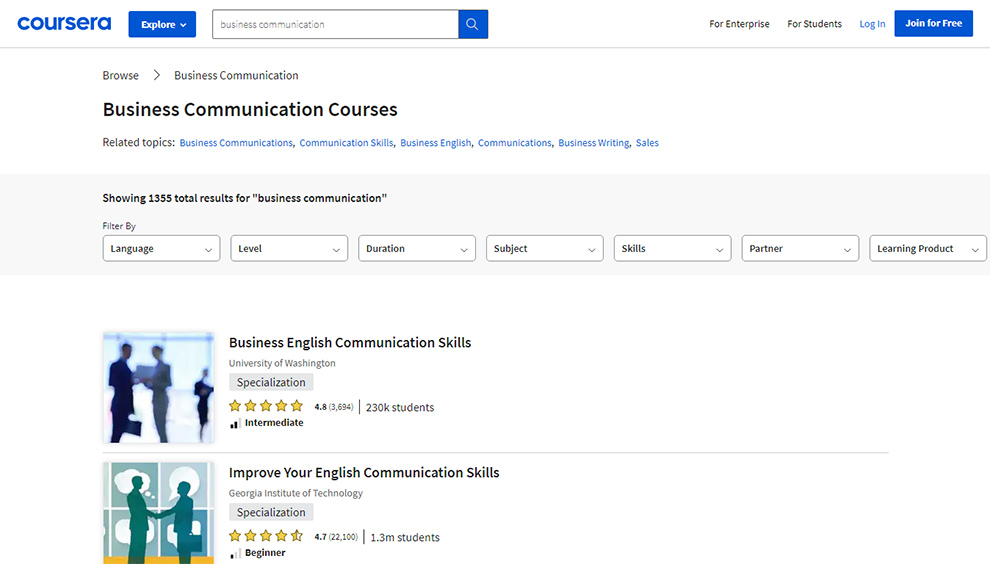Screen dimensions: 990x564
Task: Open the For Enterprise page
Action: [739, 24]
